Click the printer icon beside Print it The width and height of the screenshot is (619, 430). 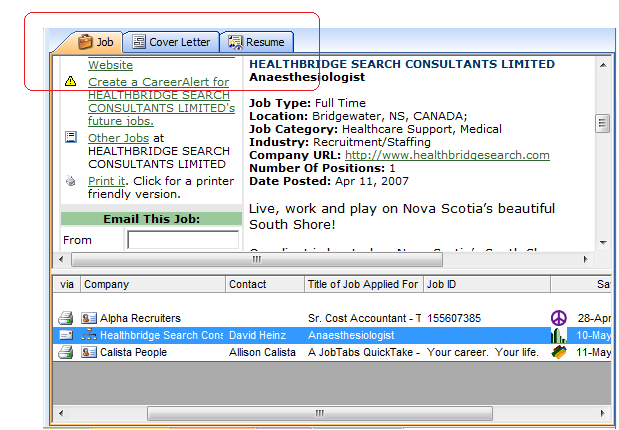tap(71, 181)
